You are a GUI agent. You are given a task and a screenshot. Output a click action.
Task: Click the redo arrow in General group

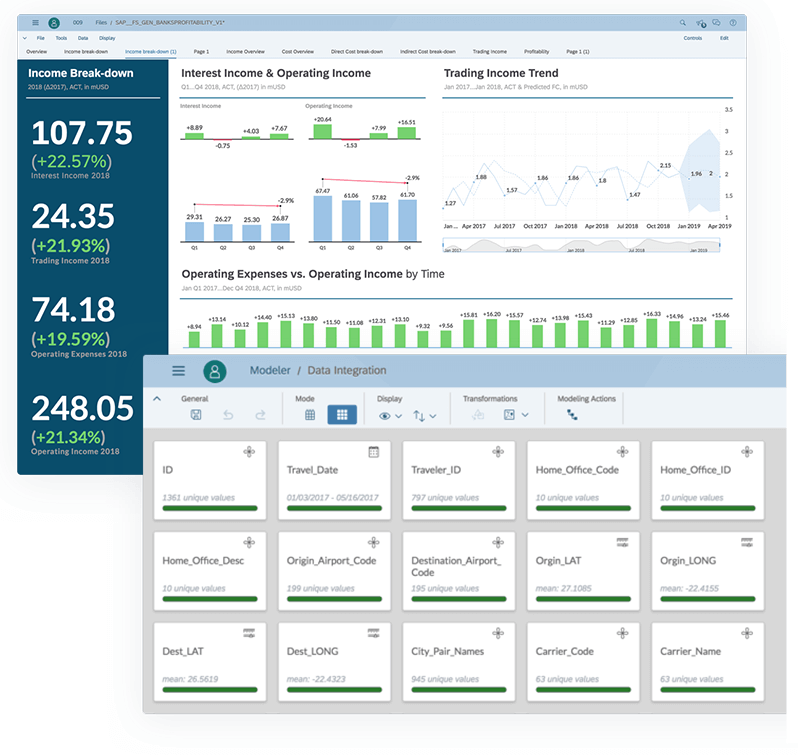pyautogui.click(x=260, y=415)
